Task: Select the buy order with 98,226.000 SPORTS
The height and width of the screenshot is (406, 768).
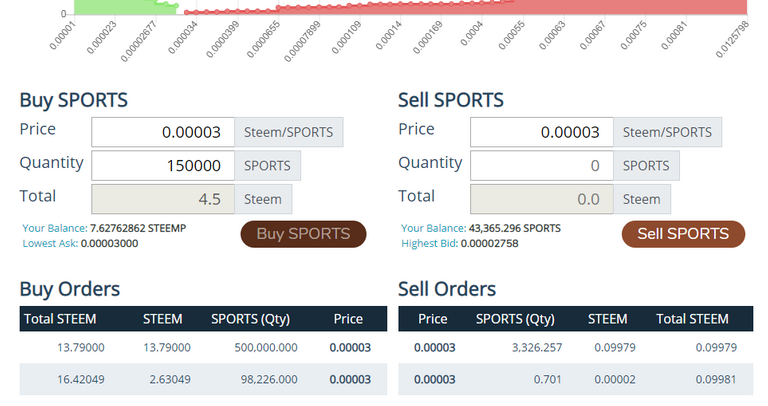Action: (203, 380)
